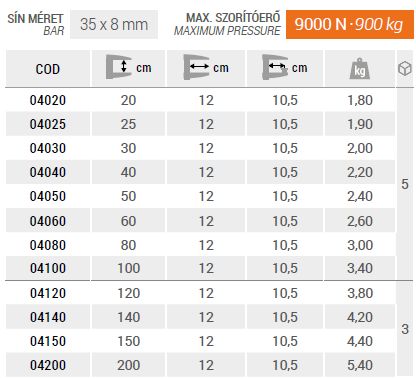Click the kg weight icon

[360, 69]
